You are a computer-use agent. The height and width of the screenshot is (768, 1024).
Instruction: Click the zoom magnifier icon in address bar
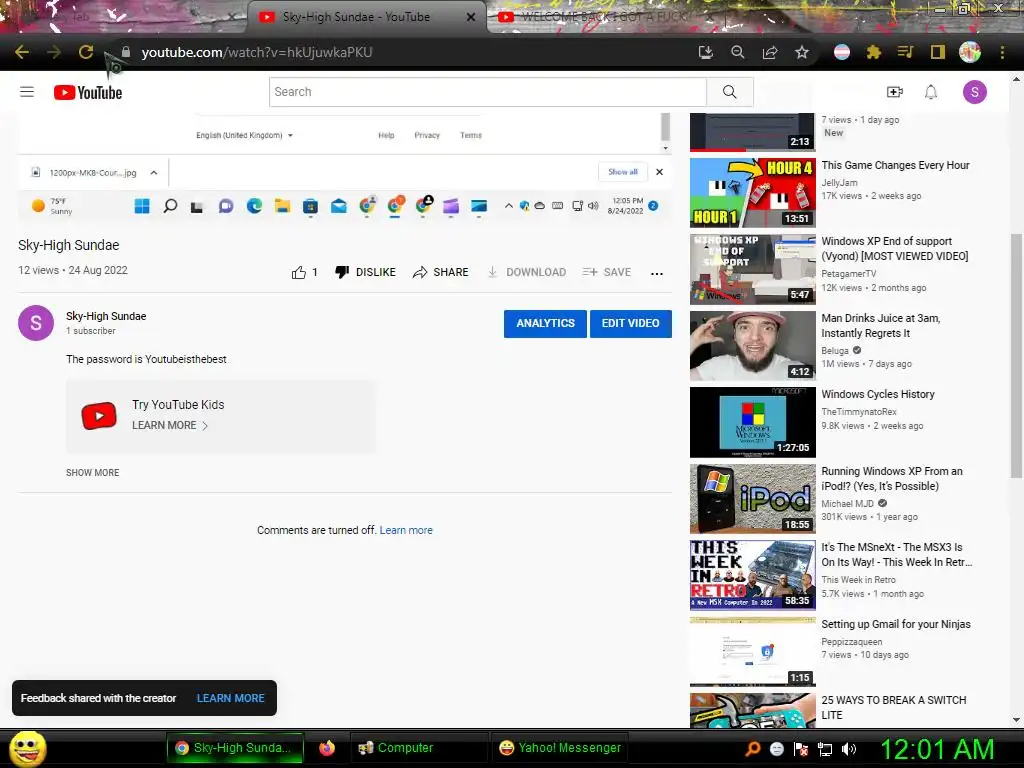[x=737, y=52]
